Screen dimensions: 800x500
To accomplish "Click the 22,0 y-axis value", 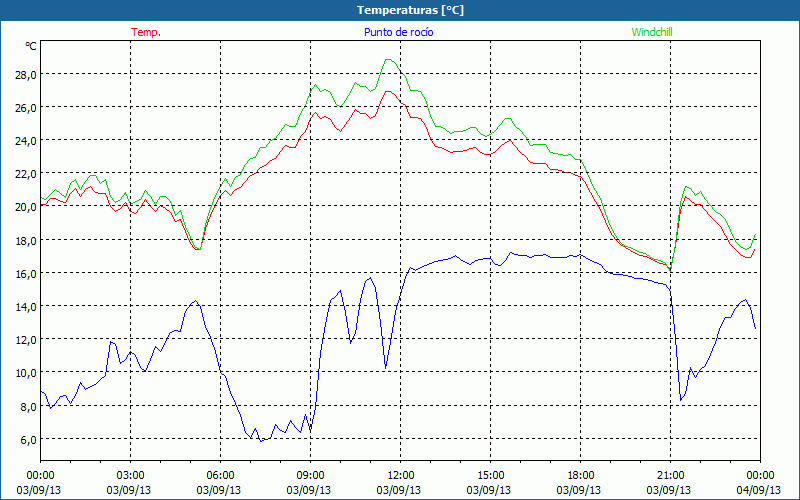I will point(26,173).
